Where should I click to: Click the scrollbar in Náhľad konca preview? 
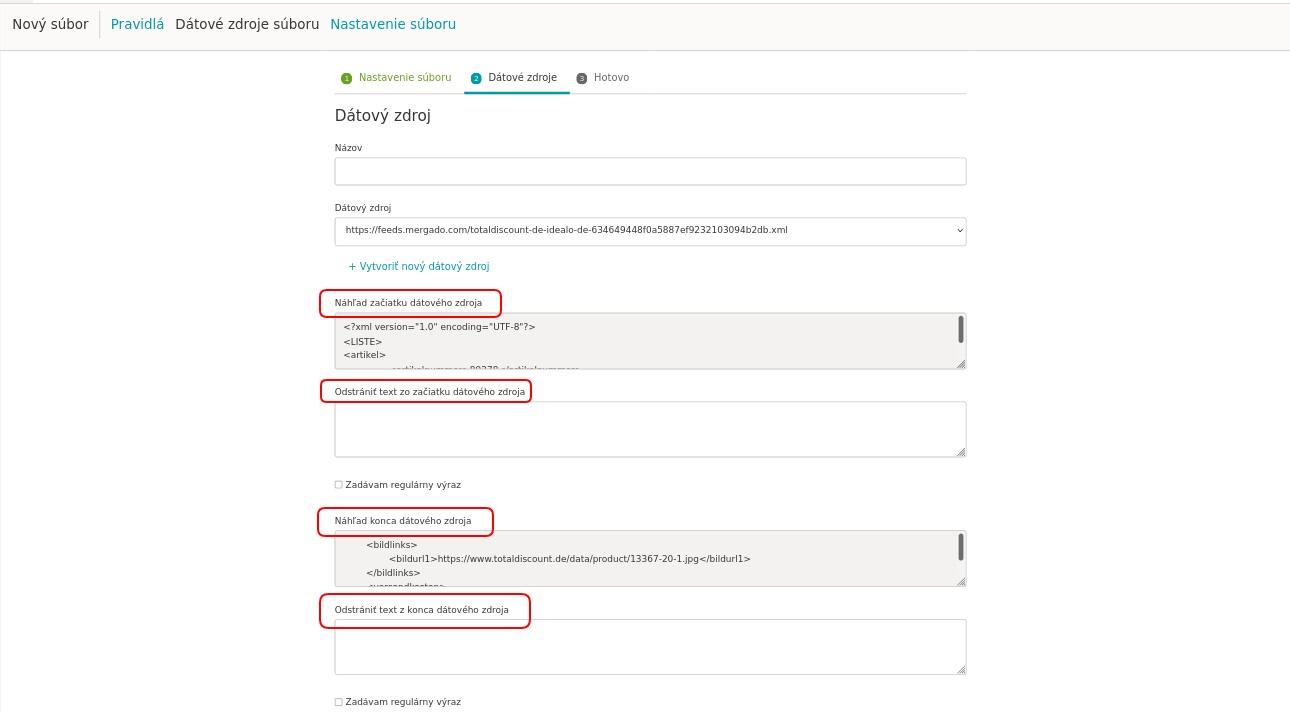tap(960, 547)
